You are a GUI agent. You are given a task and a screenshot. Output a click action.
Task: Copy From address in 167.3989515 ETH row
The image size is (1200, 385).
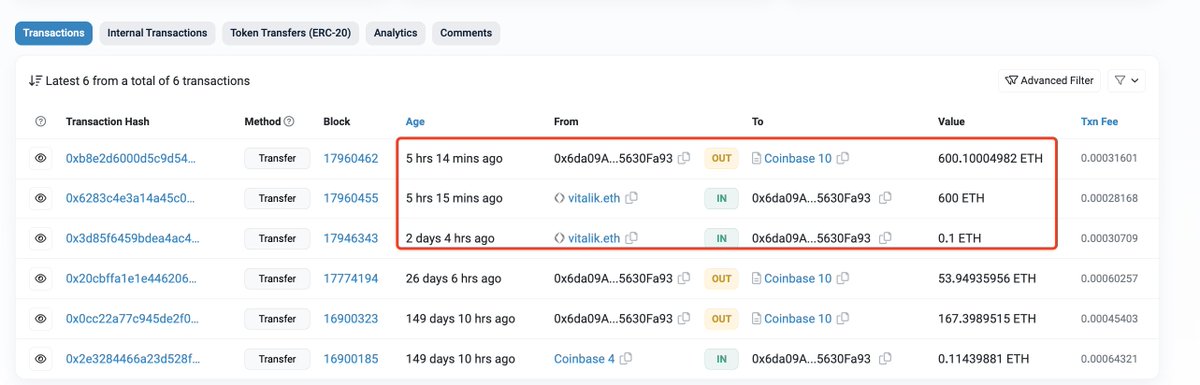tap(684, 318)
